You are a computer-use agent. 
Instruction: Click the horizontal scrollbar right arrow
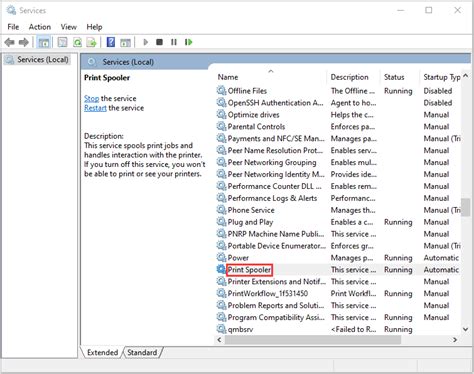click(455, 340)
